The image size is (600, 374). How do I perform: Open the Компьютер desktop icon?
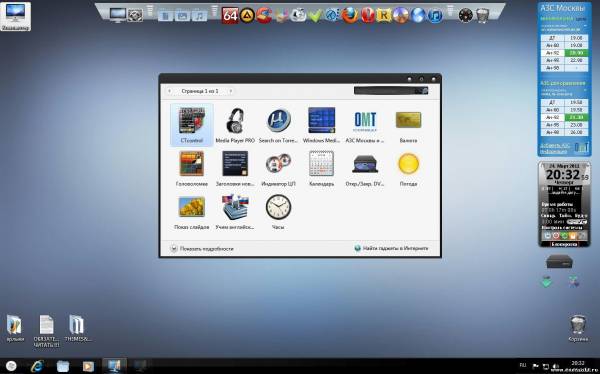16,16
